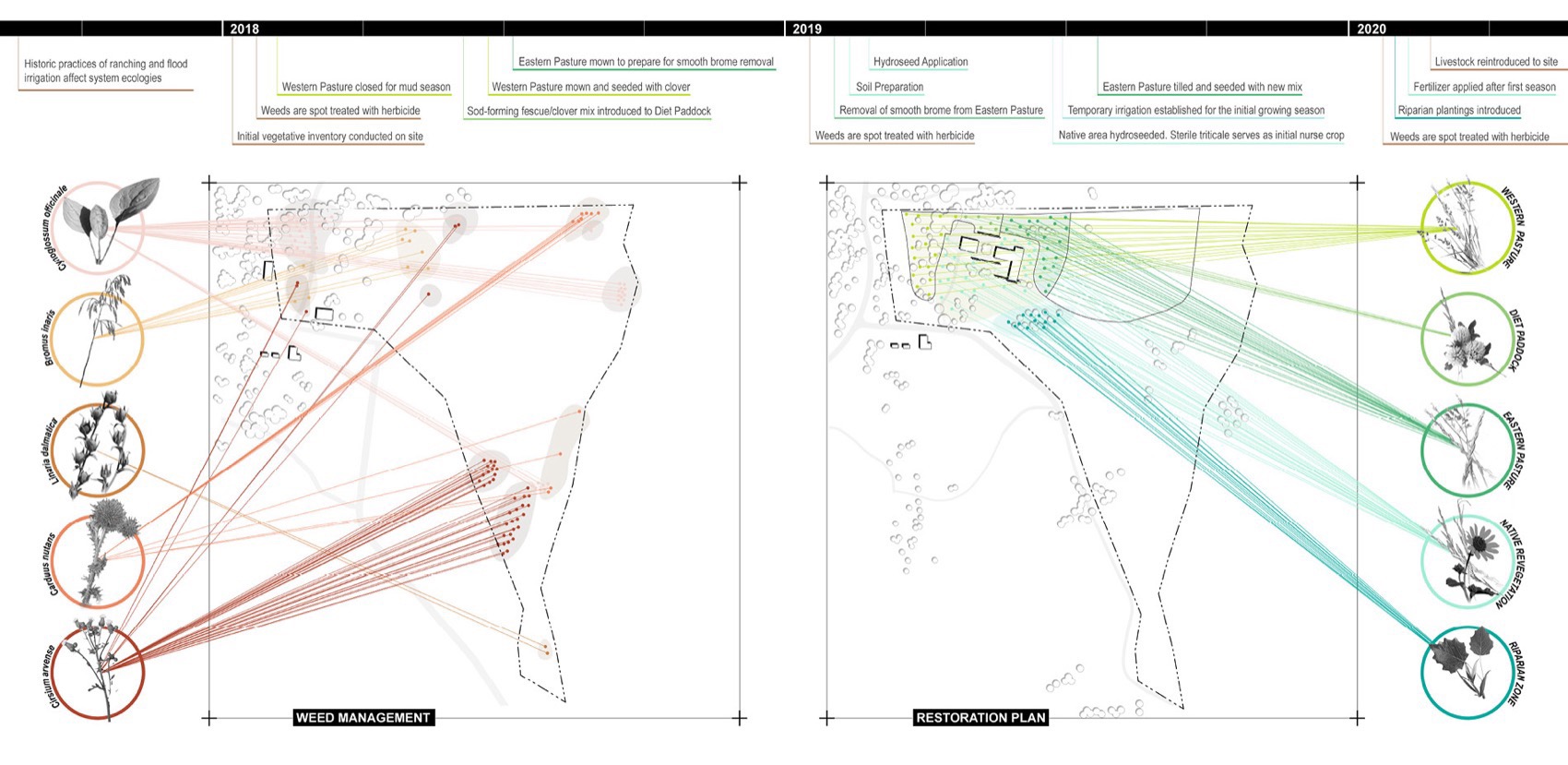
Task: Click the 2019 marker on the timeline
Action: (807, 29)
